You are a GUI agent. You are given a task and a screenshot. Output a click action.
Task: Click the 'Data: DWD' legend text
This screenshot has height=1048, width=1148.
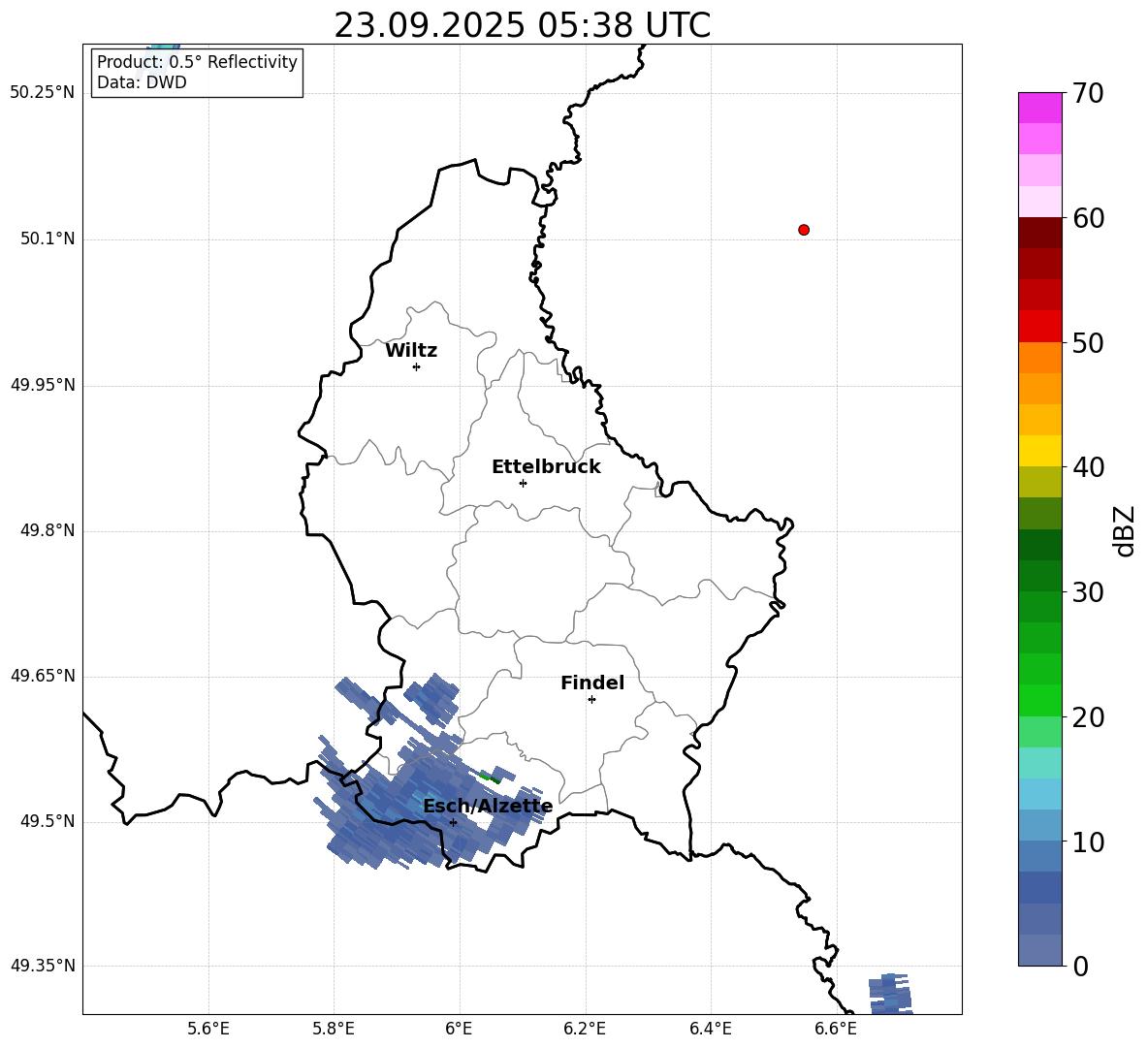tap(142, 82)
